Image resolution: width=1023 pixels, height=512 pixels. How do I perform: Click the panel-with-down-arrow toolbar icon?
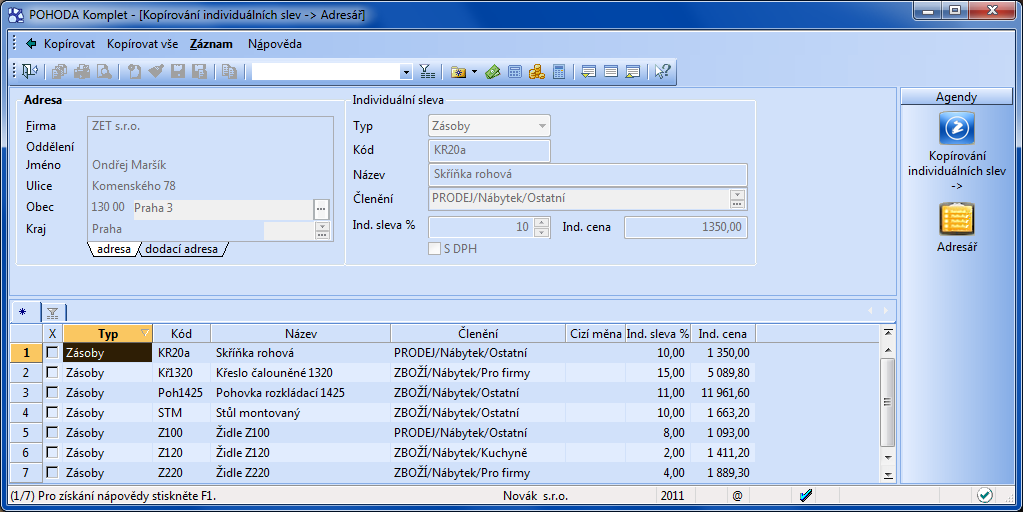coord(588,72)
